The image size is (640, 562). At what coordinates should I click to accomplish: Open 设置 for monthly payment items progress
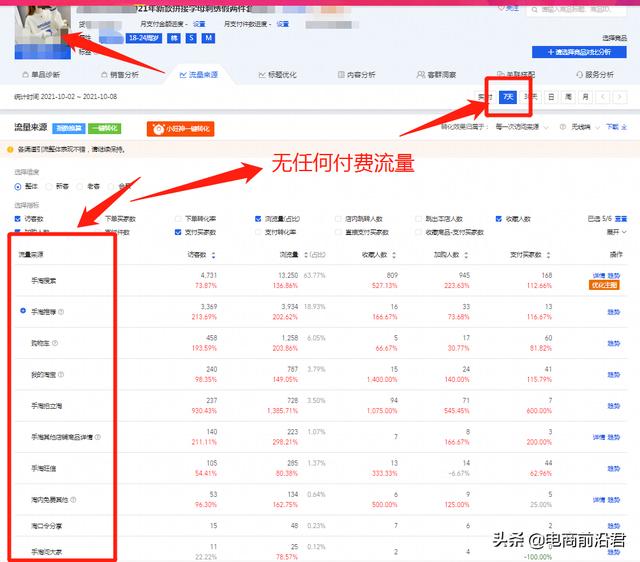pyautogui.click(x=282, y=24)
